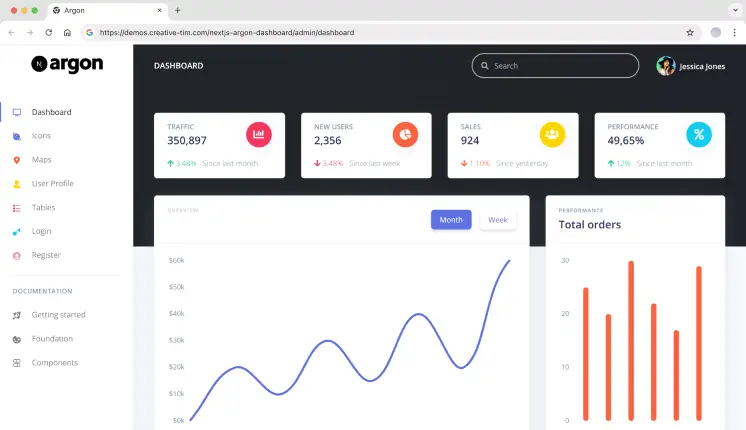Viewport: 746px width, 430px height.
Task: Open a new browser tab
Action: [x=178, y=10]
